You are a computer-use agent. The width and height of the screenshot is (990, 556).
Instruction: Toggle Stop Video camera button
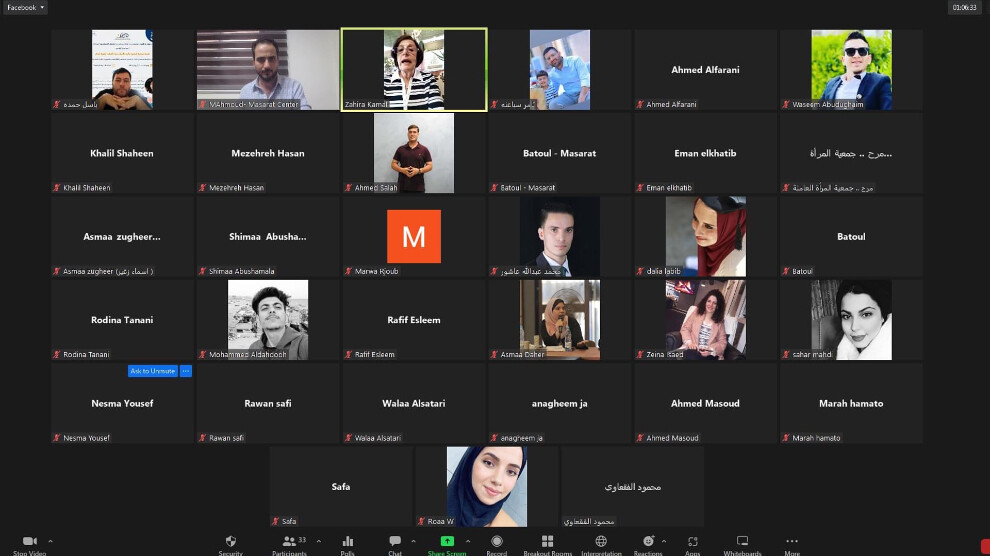click(x=29, y=542)
